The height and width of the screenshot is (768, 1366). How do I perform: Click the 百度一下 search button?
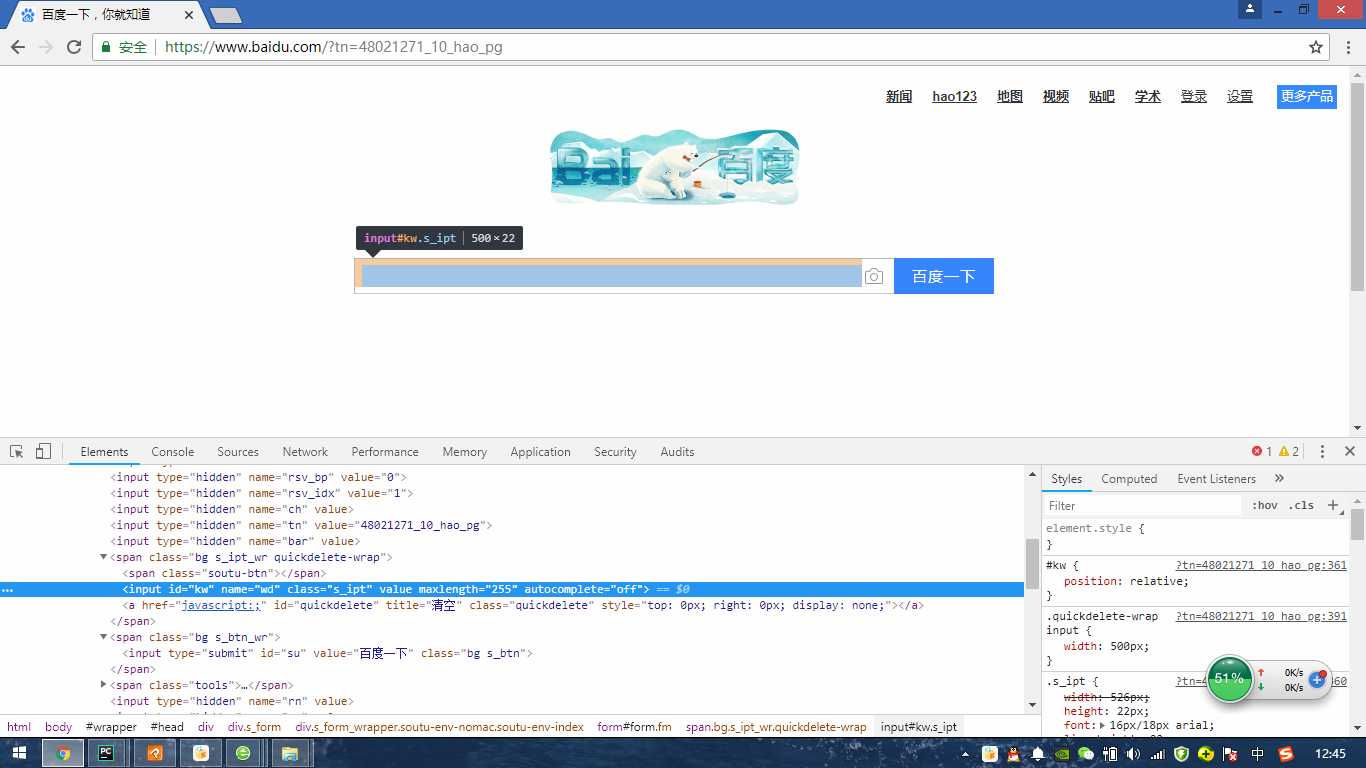pyautogui.click(x=944, y=276)
